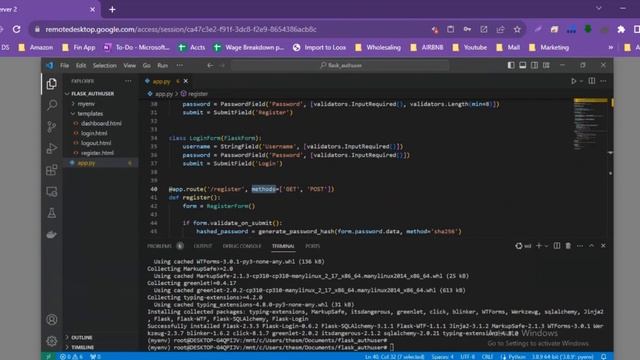Open the Amazon bookmark folder
This screenshot has height=360, width=640.
tap(36, 47)
